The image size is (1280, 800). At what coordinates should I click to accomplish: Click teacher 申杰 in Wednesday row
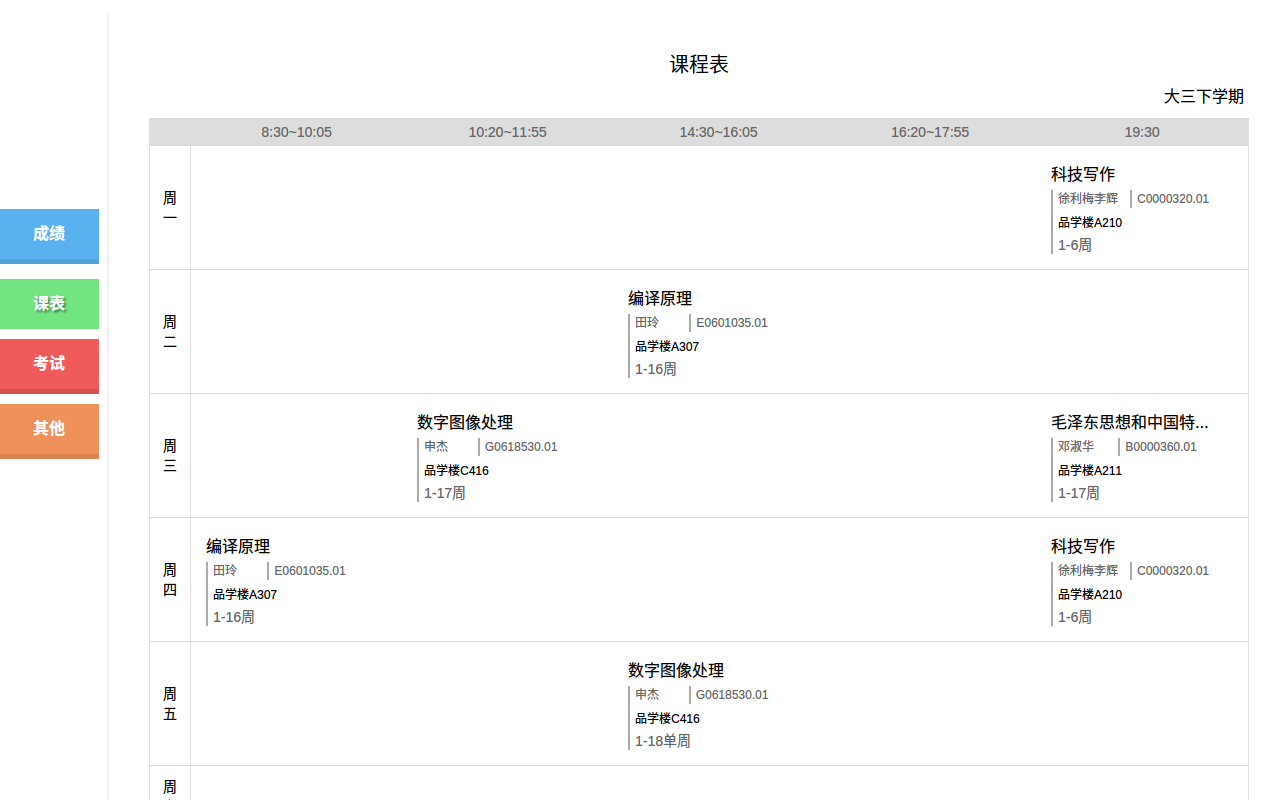coord(436,446)
